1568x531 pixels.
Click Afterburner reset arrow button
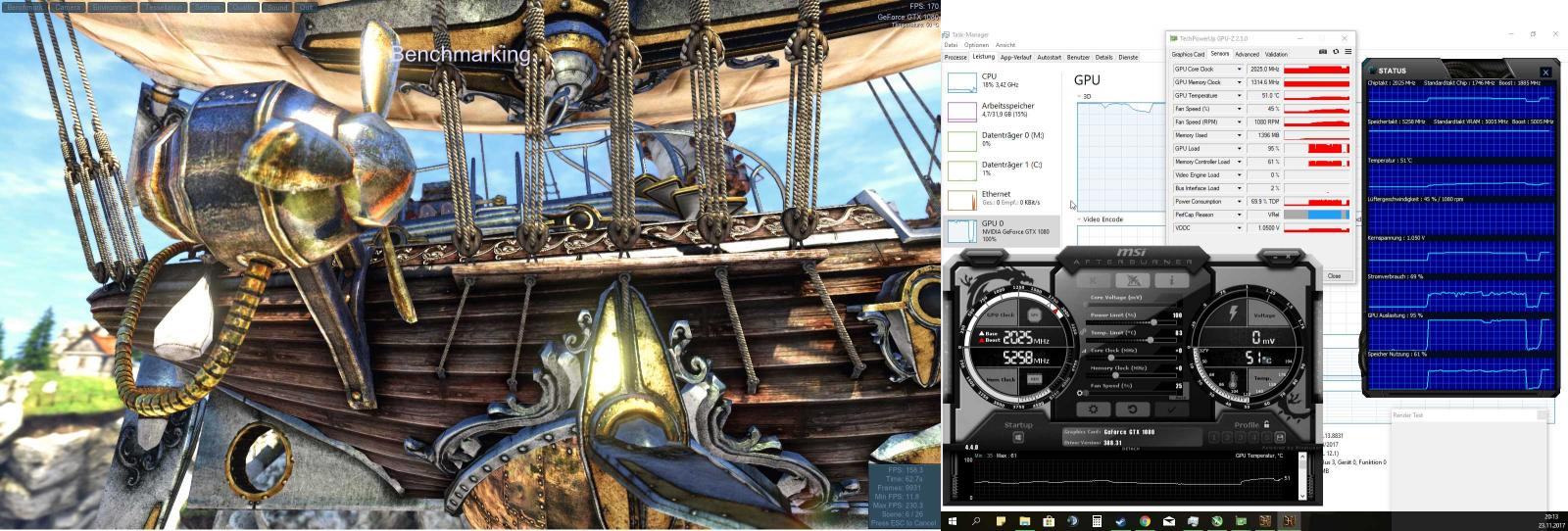point(1132,410)
